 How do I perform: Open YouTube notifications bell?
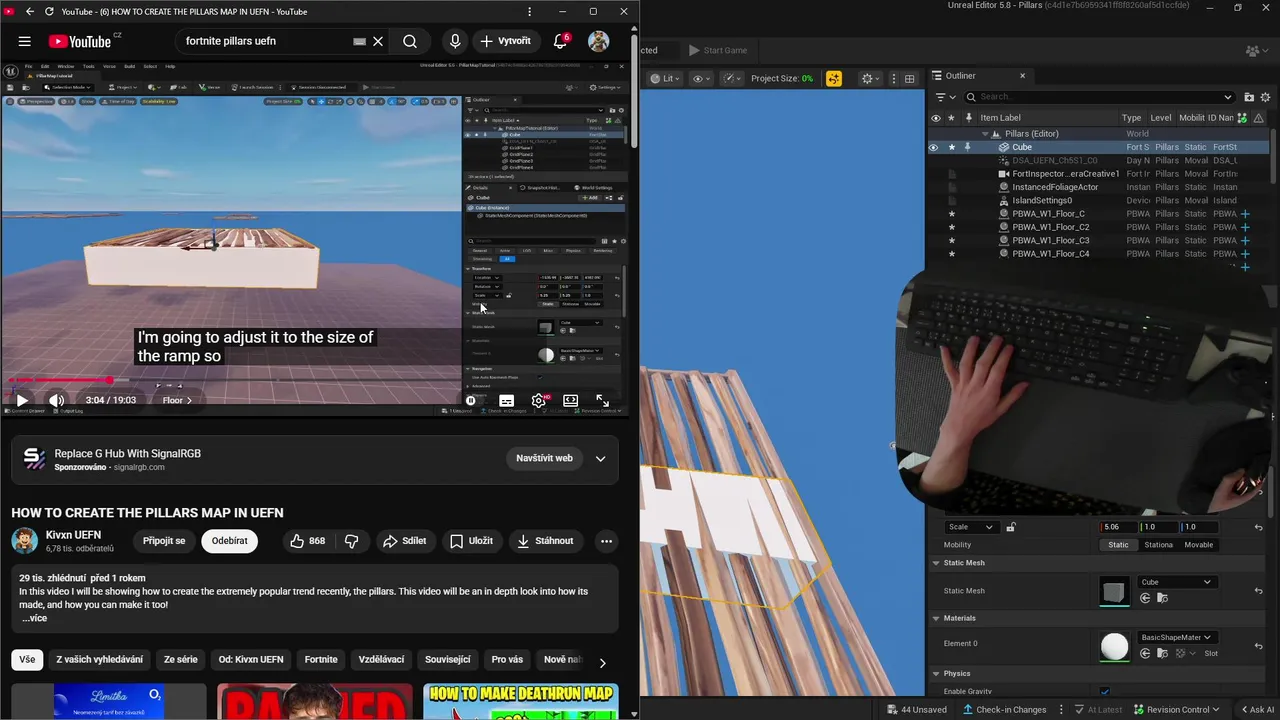(561, 41)
